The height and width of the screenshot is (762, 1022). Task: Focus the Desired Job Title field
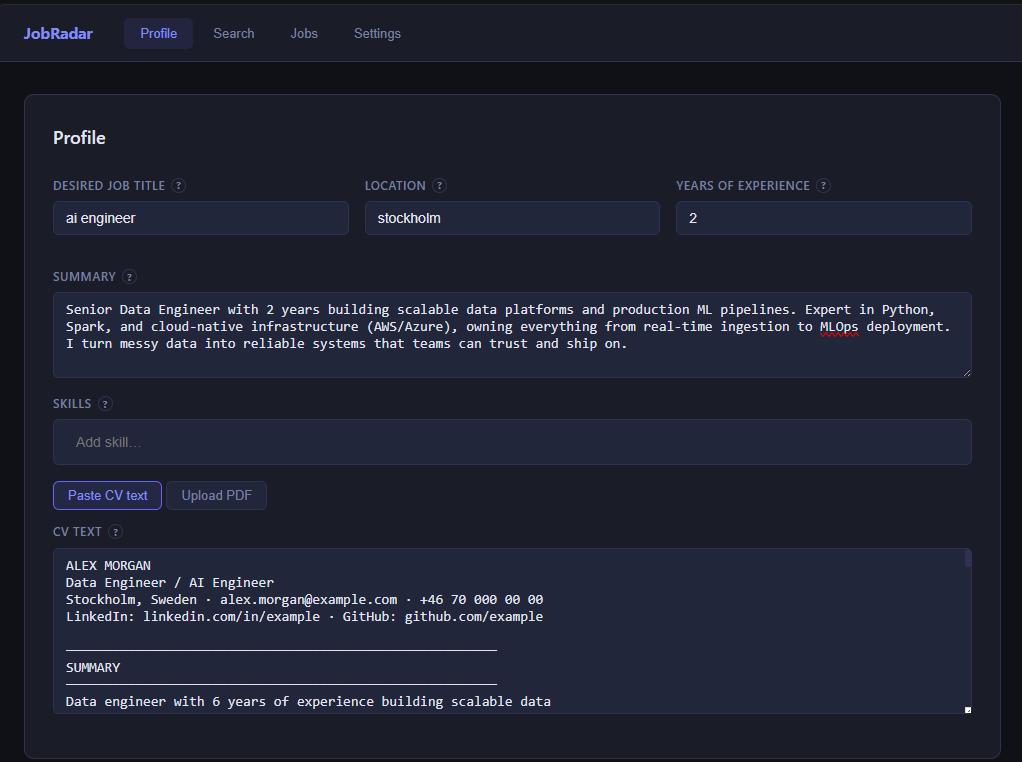[x=201, y=218]
